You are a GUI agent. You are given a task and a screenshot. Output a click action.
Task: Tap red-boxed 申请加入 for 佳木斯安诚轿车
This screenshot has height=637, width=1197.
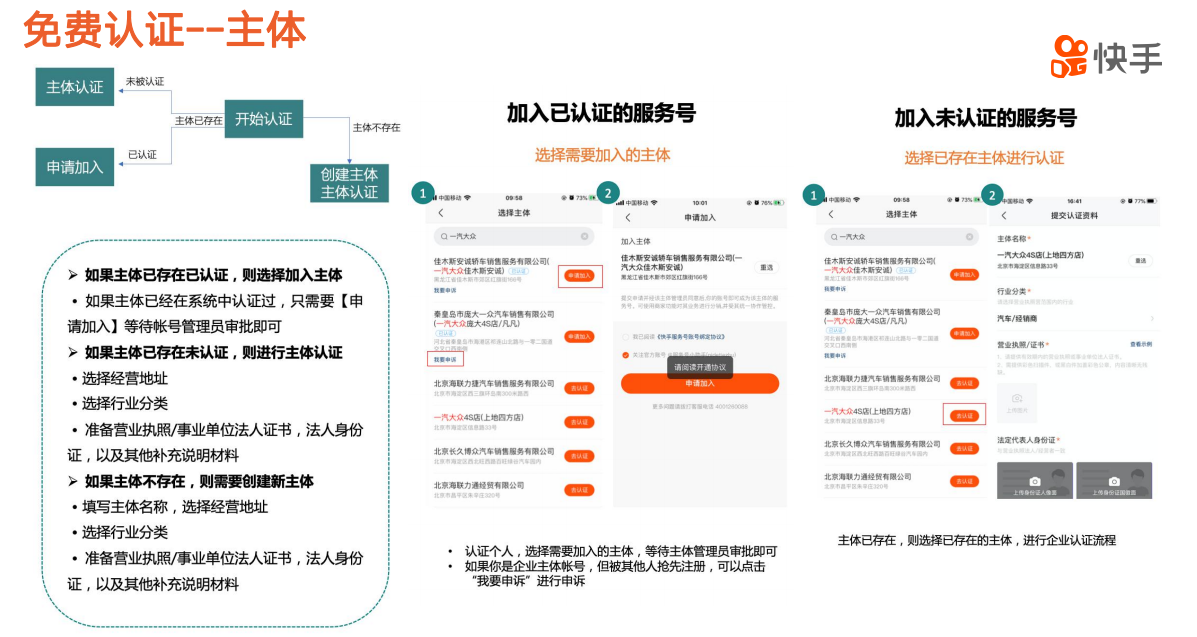(579, 276)
